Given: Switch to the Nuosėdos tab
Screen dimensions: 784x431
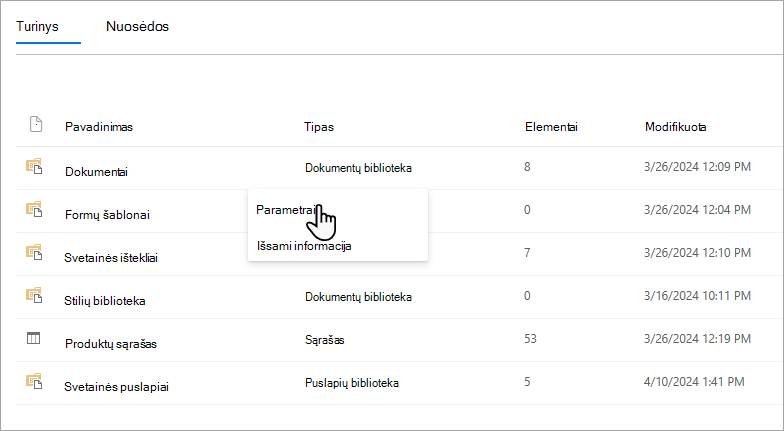Looking at the screenshot, I should click(138, 26).
